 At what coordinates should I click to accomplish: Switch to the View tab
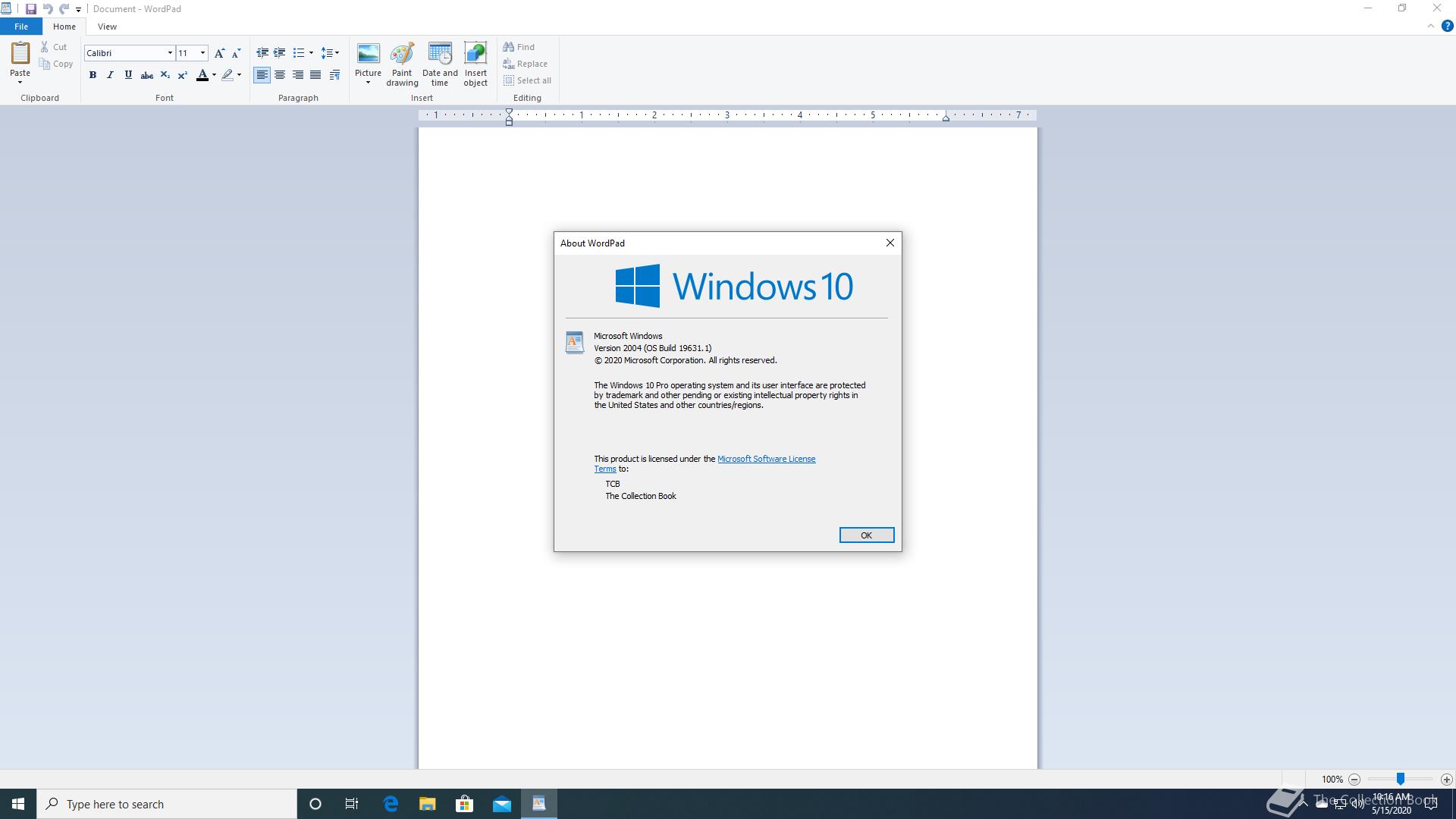(x=107, y=27)
